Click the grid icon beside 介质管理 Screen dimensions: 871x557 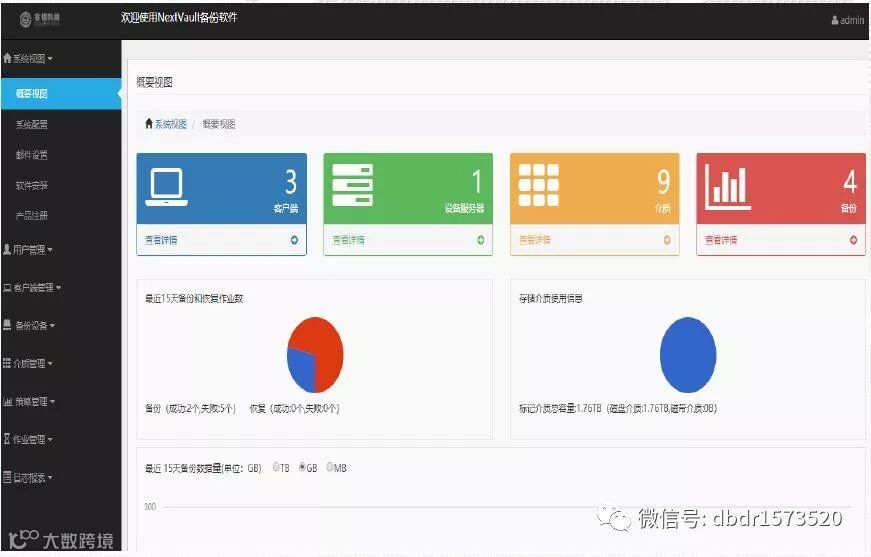(x=7, y=363)
